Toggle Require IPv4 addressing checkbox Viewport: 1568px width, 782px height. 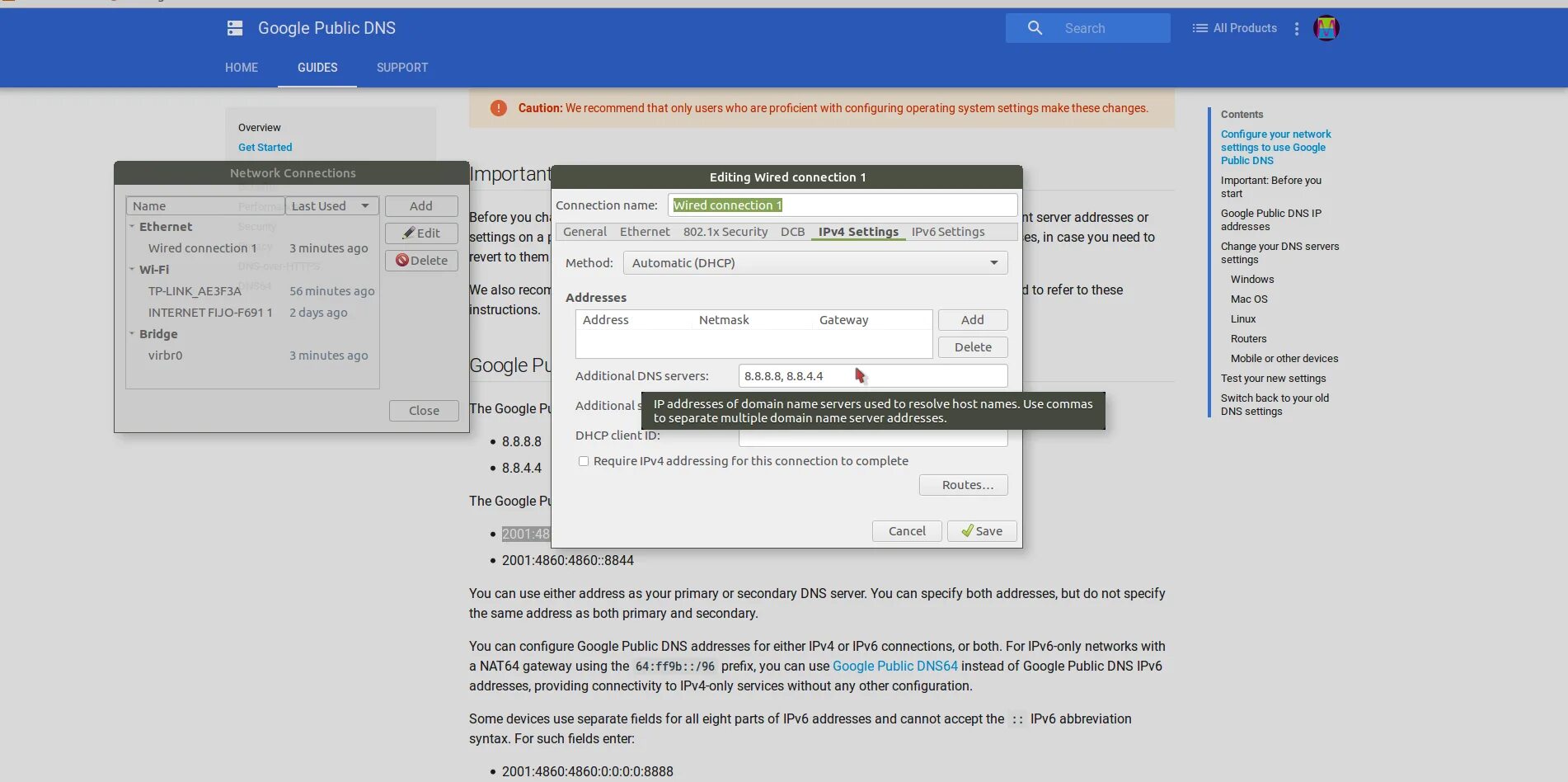click(x=584, y=461)
